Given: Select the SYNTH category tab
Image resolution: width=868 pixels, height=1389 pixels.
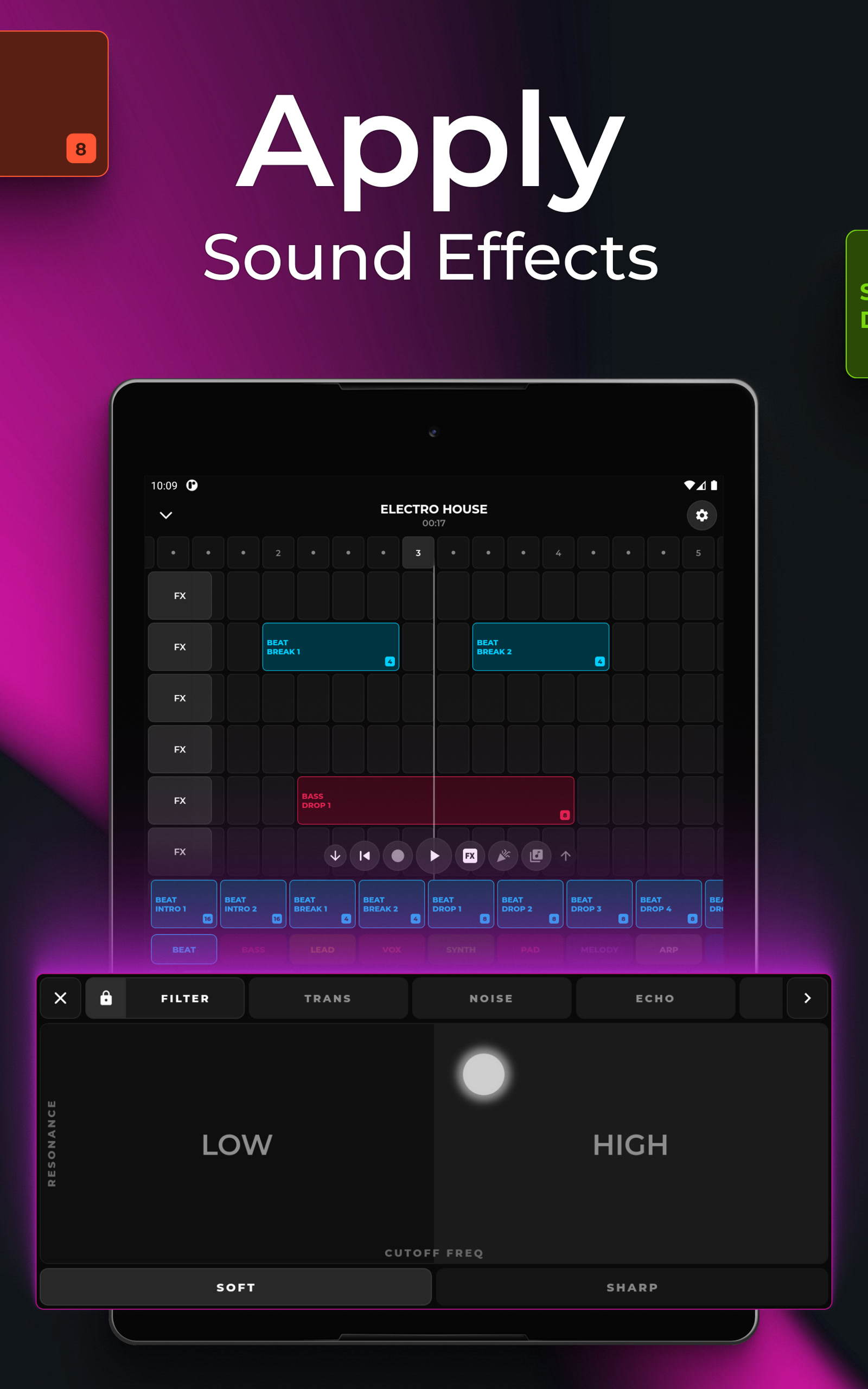Looking at the screenshot, I should tap(461, 950).
